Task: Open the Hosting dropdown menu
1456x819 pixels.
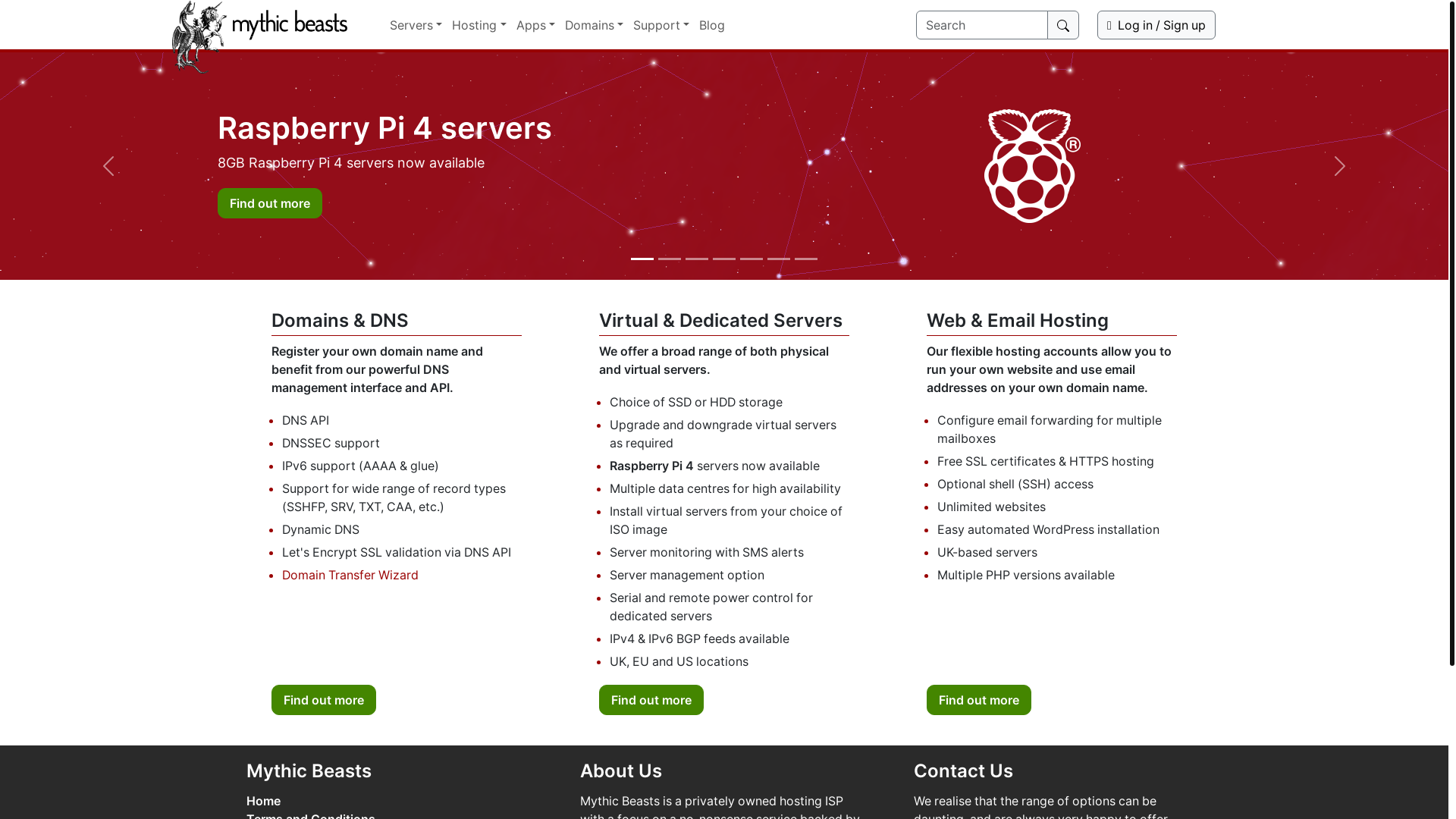Action: (479, 25)
